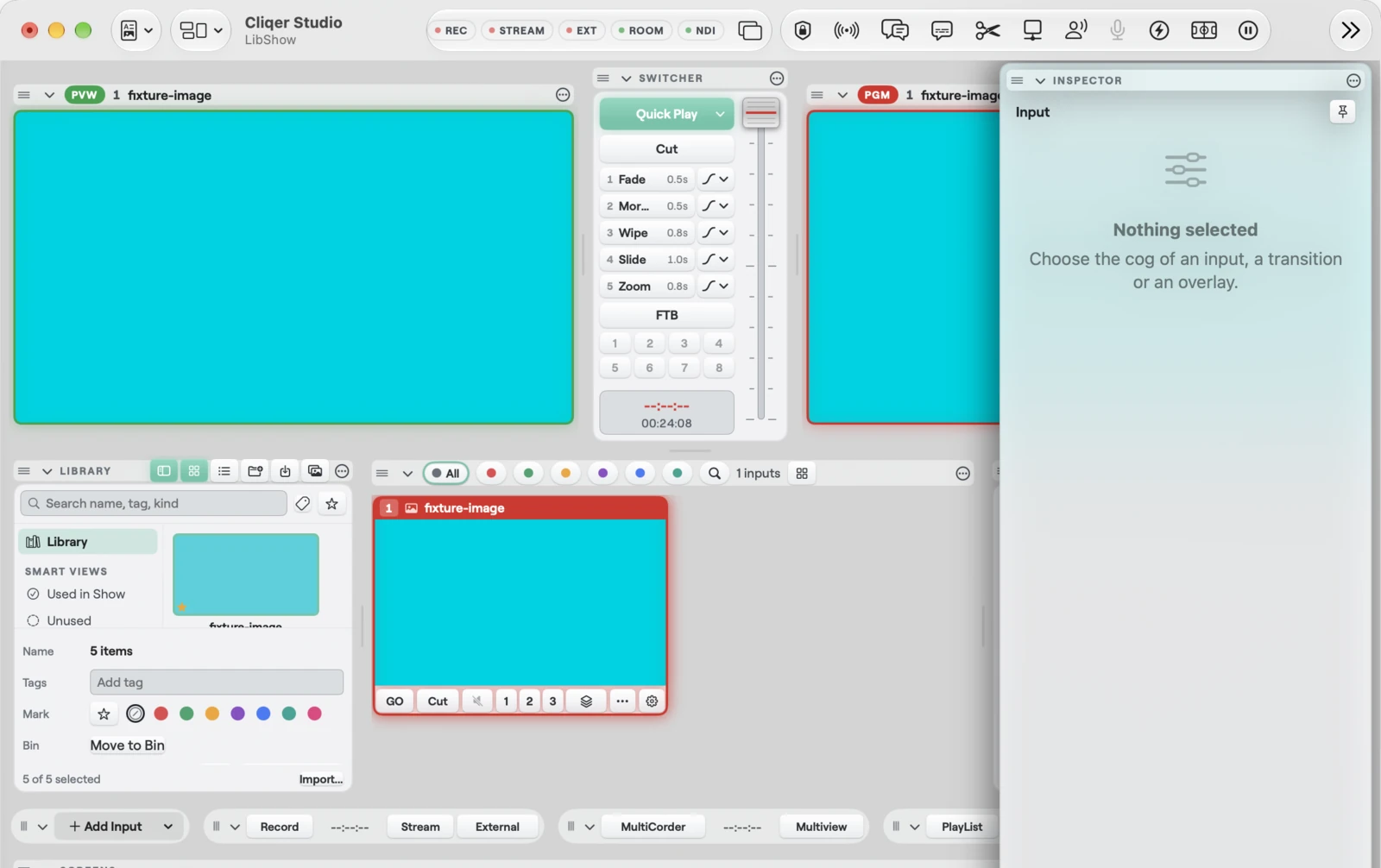Click the pause circle icon in toolbar

1247,30
